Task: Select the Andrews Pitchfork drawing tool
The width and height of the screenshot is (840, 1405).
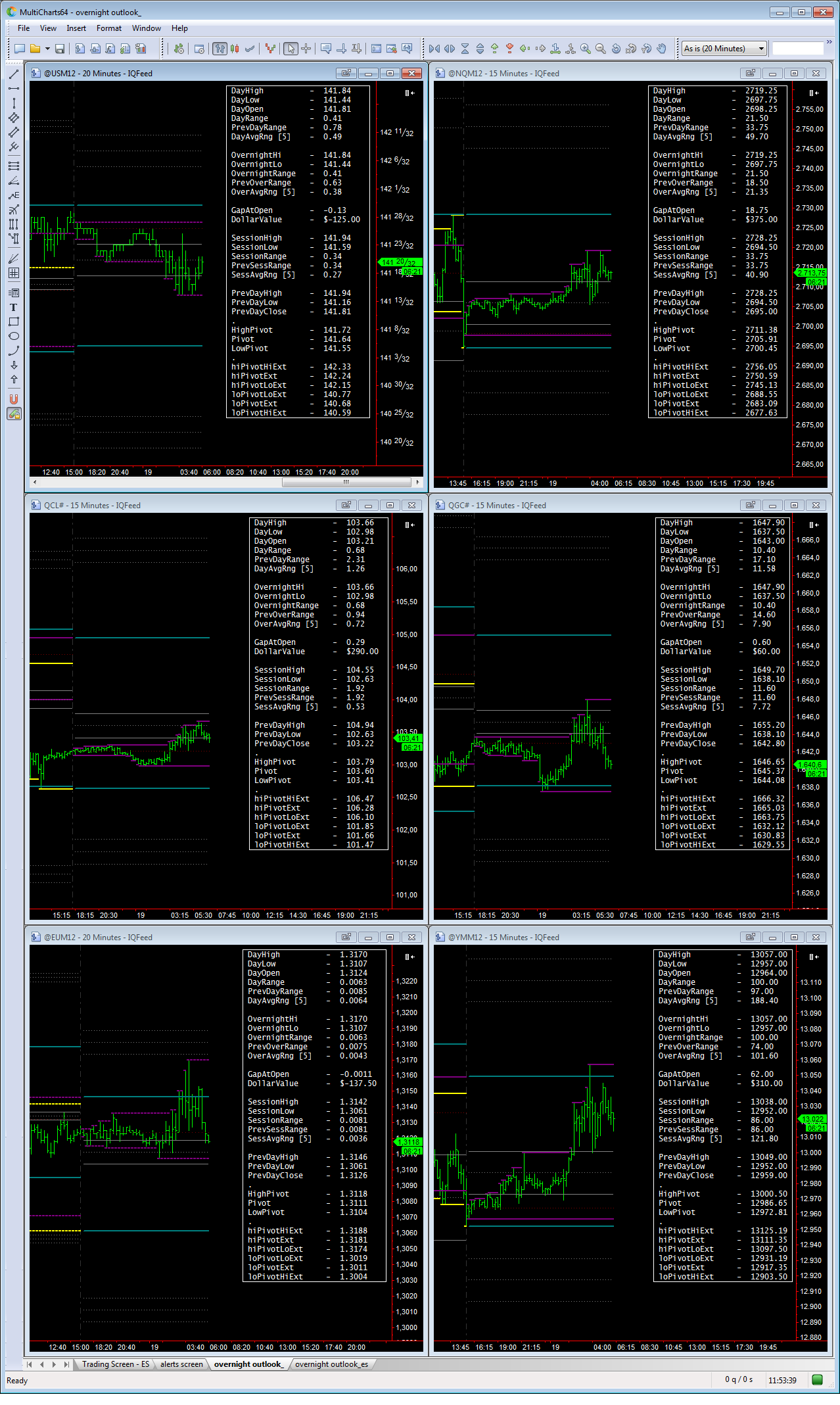Action: (x=14, y=147)
